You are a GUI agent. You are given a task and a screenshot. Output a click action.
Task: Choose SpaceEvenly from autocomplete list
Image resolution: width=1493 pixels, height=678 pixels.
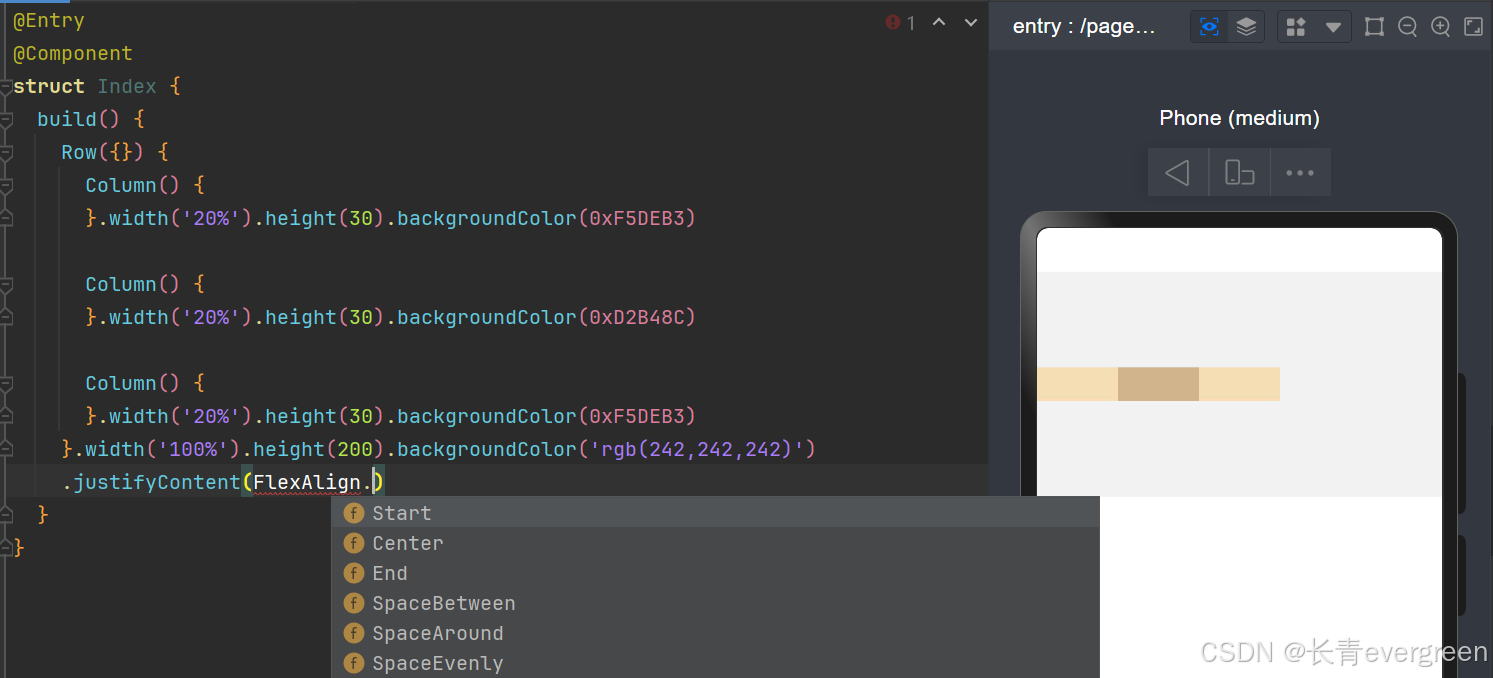[715, 663]
